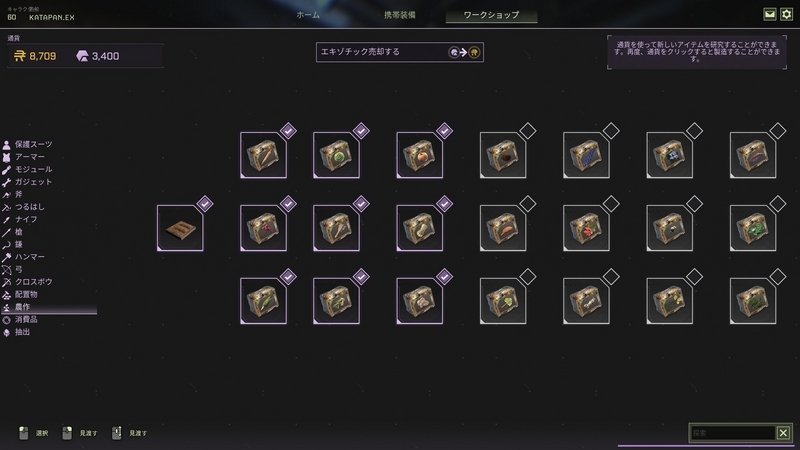The height and width of the screenshot is (450, 800).
Task: Toggle the checked diamond above carrot crate
Action: pyautogui.click(x=288, y=131)
